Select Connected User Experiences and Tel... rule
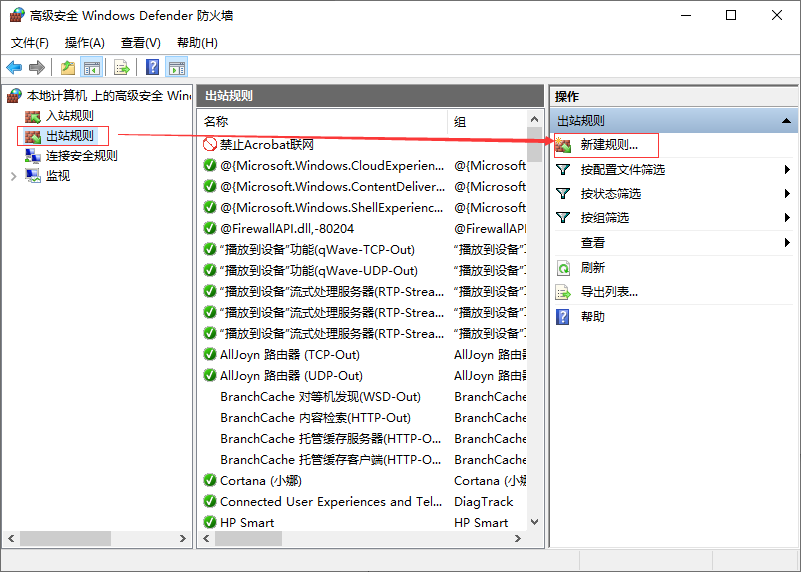 pyautogui.click(x=331, y=502)
